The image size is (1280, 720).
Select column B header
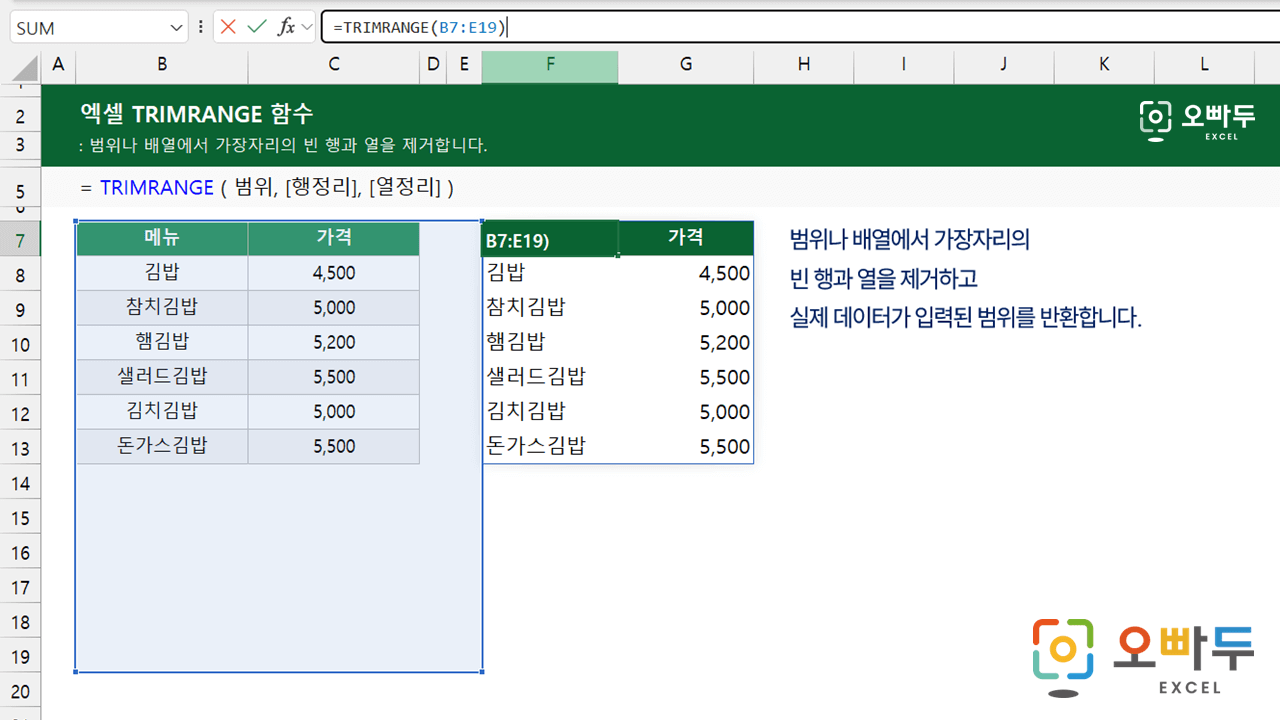tap(162, 64)
